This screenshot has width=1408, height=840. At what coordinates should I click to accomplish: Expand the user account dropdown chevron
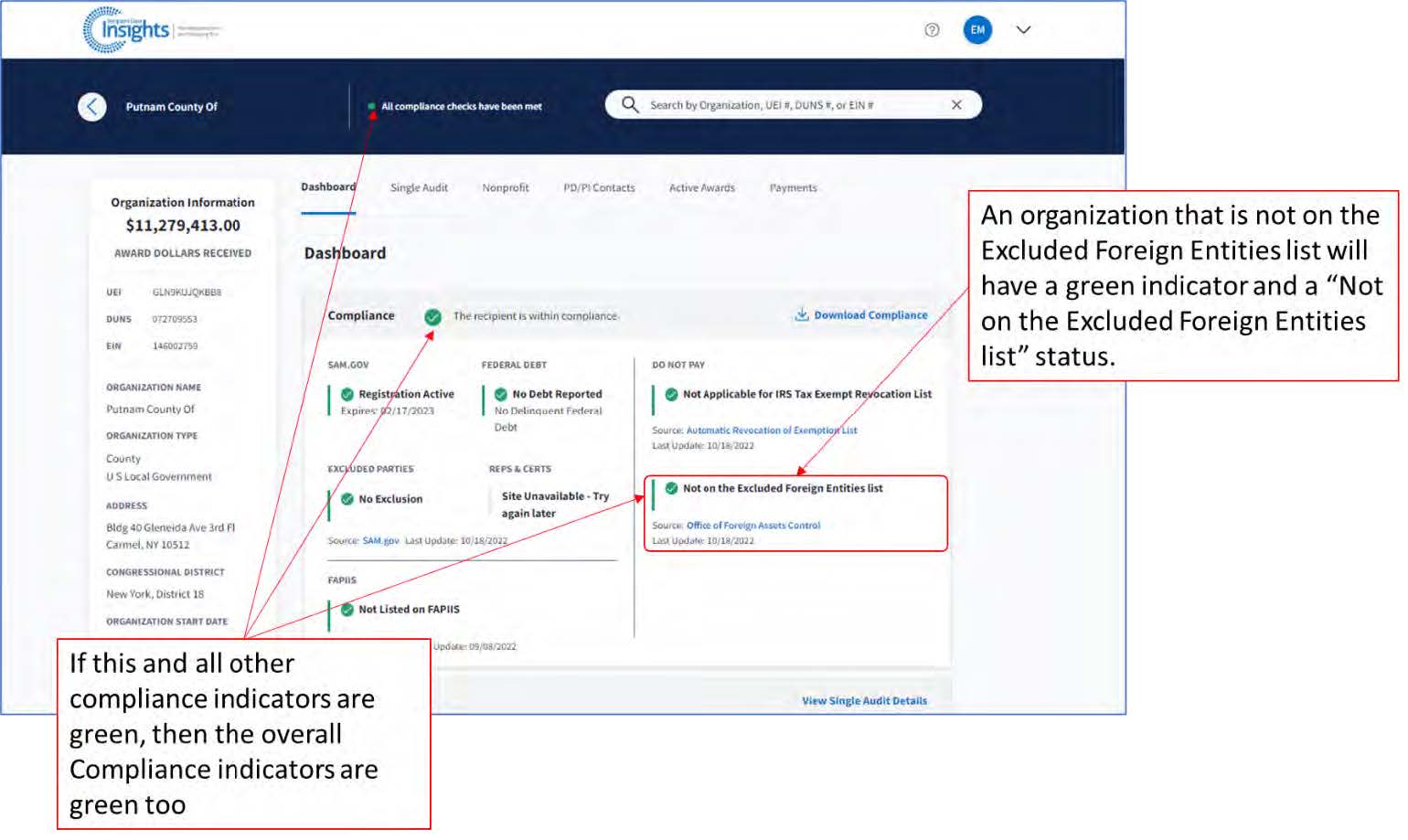tap(1023, 30)
